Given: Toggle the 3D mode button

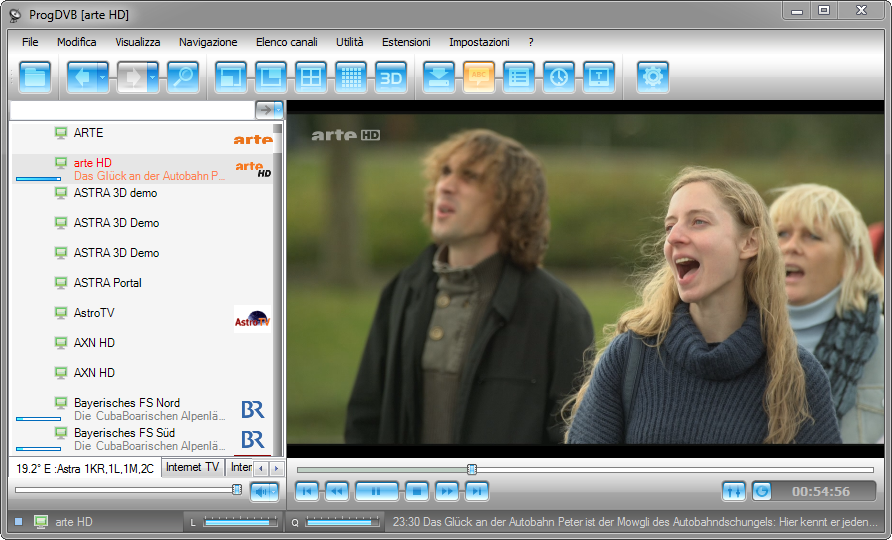Looking at the screenshot, I should pos(391,77).
